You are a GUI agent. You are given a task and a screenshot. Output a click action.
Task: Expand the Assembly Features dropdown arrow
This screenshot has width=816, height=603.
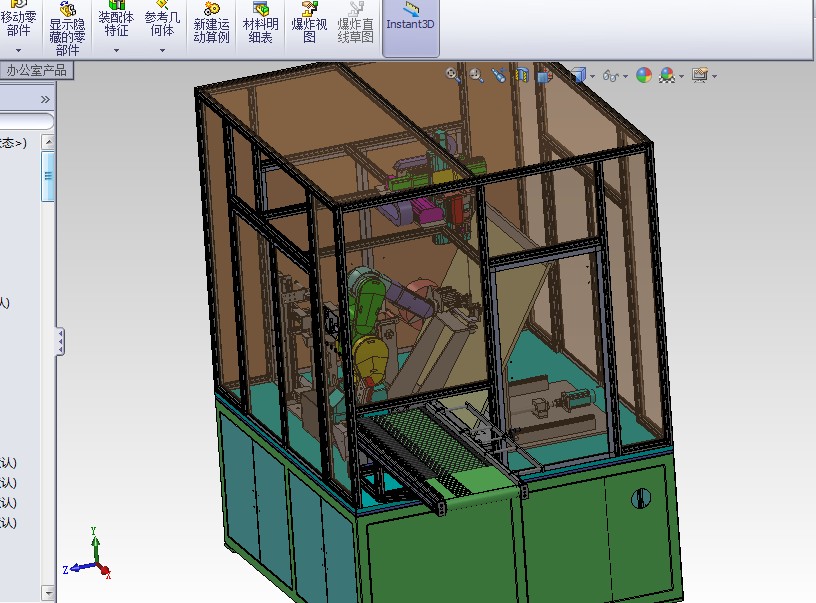(x=116, y=50)
